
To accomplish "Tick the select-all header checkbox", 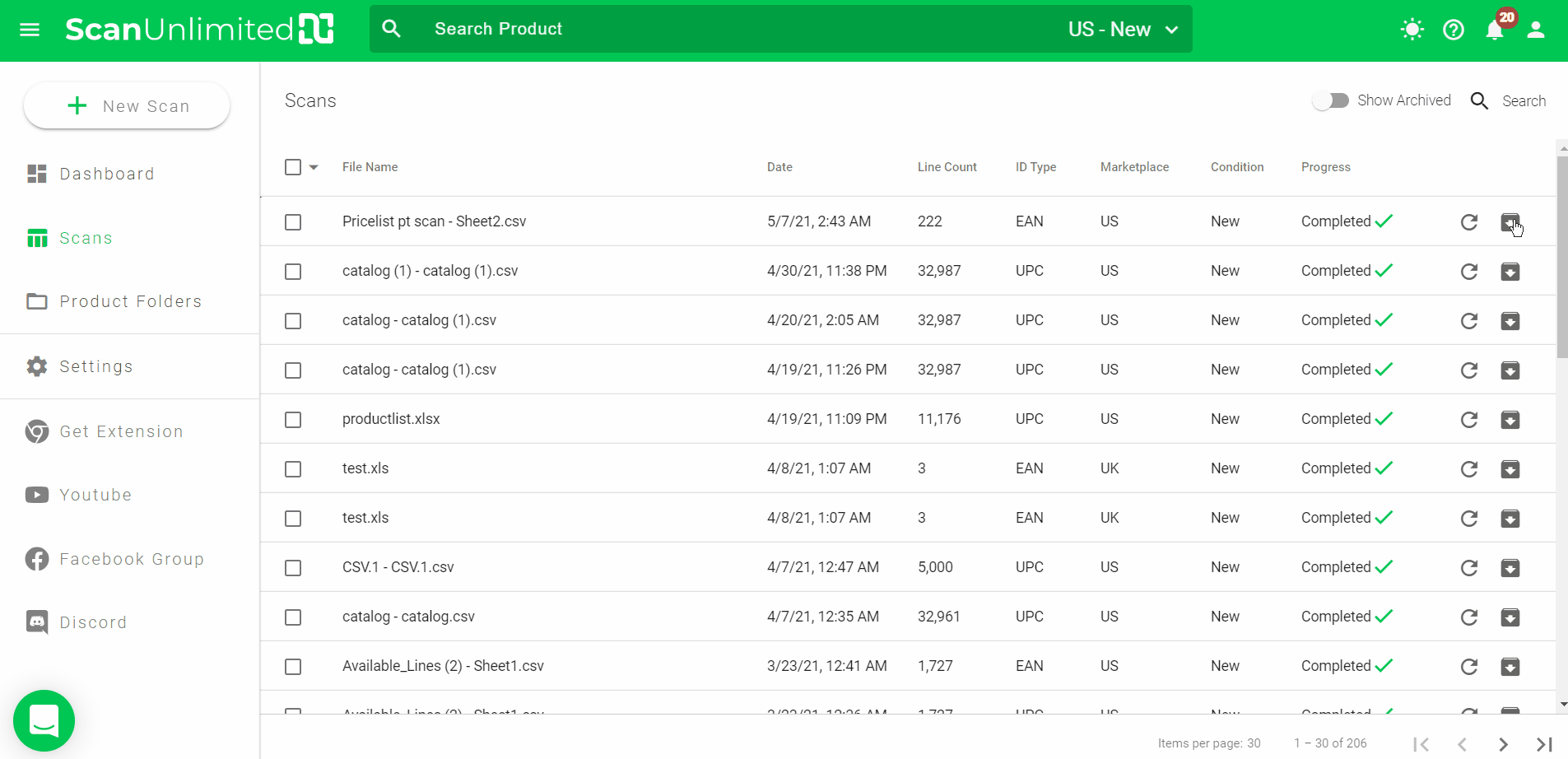I will coord(293,167).
